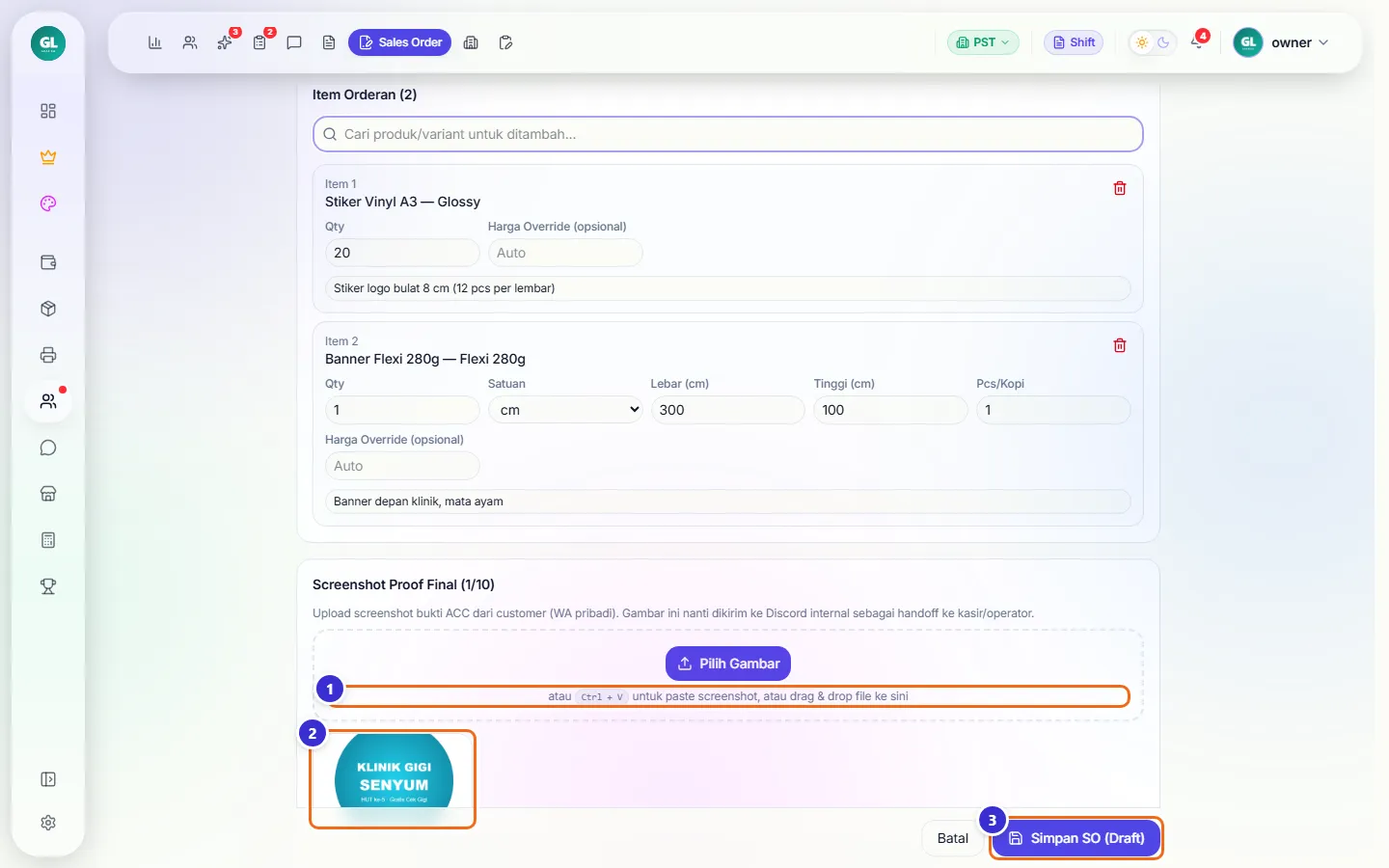Switch to light theme sun icon

[x=1142, y=42]
